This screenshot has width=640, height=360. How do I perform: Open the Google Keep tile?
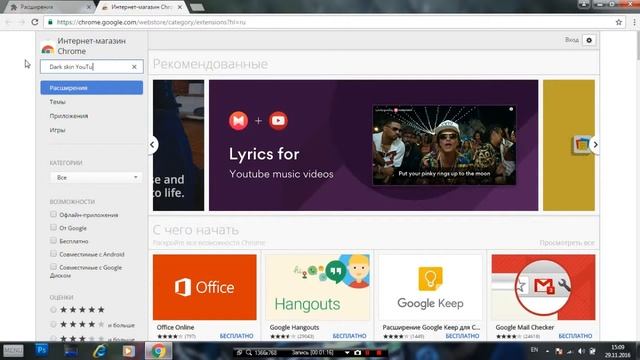[430, 287]
